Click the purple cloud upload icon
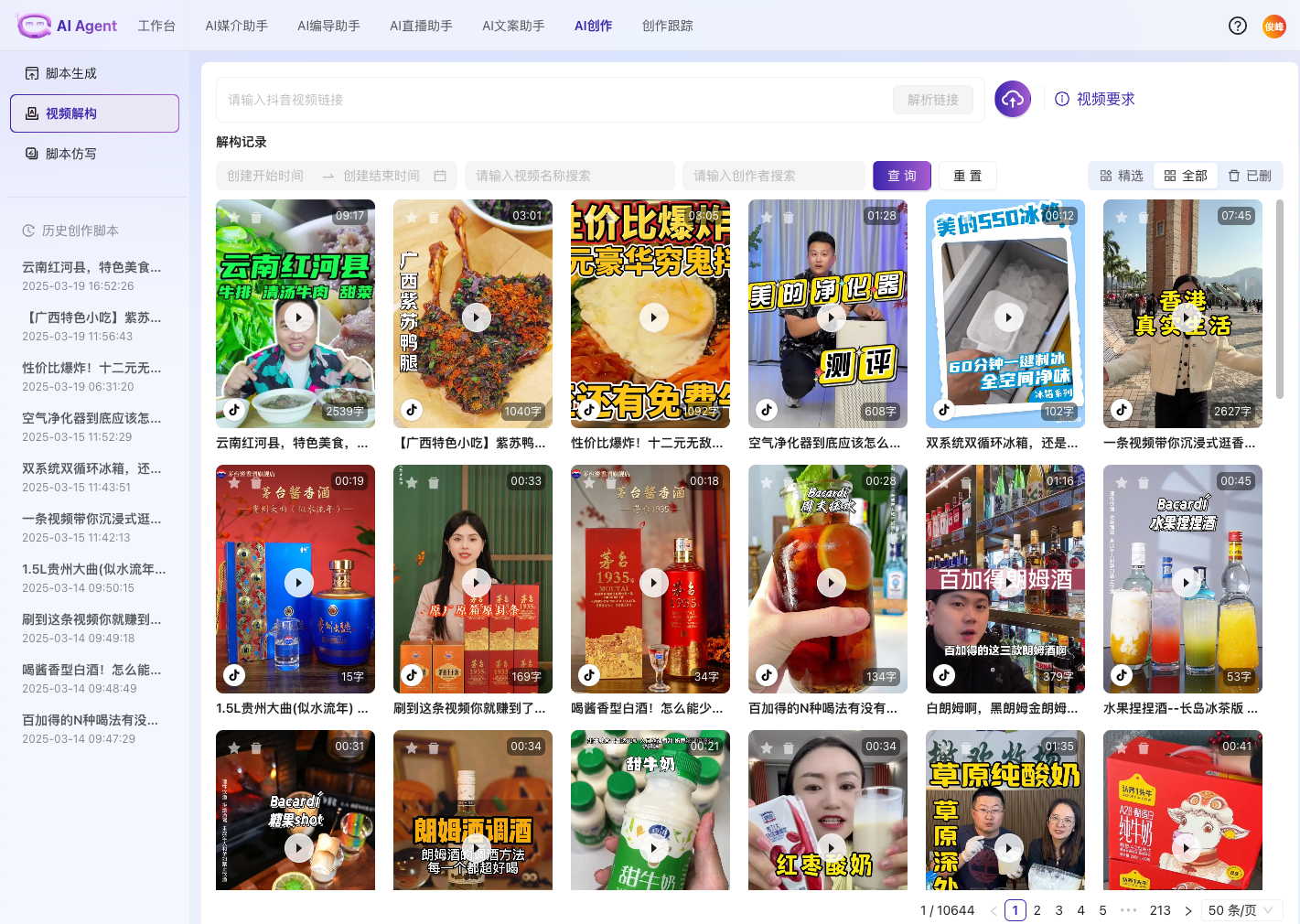 [x=1013, y=100]
